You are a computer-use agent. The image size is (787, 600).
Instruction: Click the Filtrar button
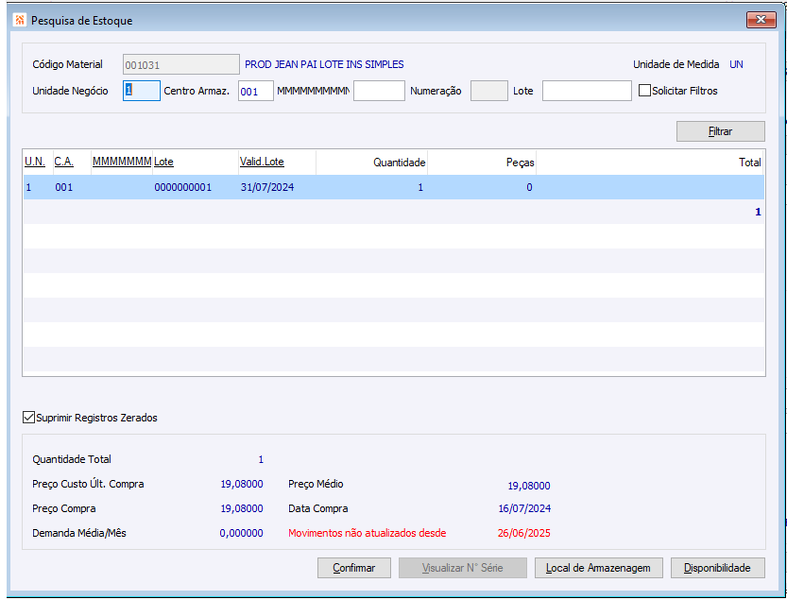[x=720, y=132]
